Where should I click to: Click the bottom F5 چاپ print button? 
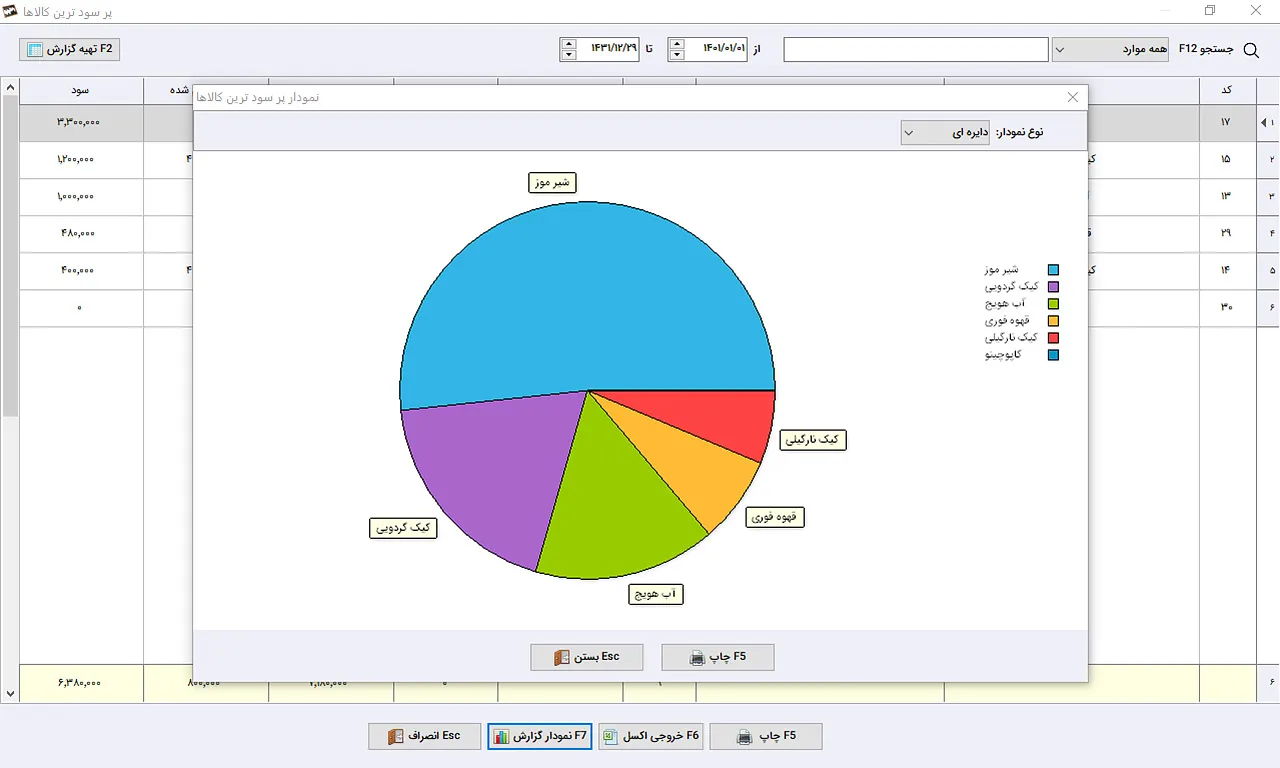(766, 736)
